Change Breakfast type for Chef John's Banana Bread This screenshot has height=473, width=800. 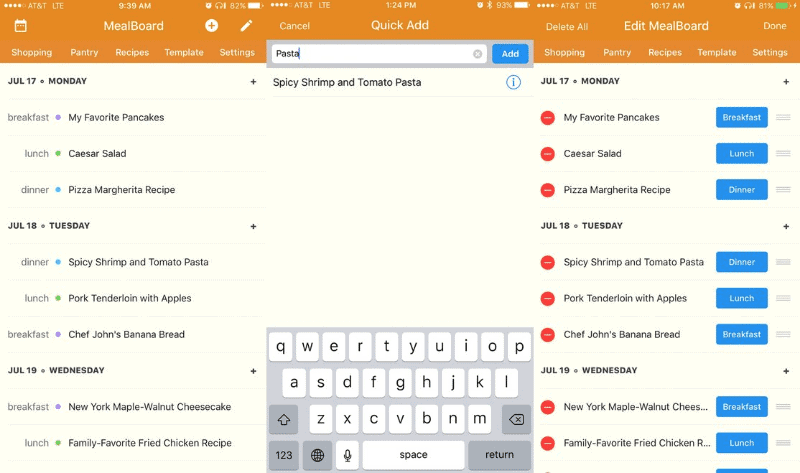pyautogui.click(x=741, y=335)
